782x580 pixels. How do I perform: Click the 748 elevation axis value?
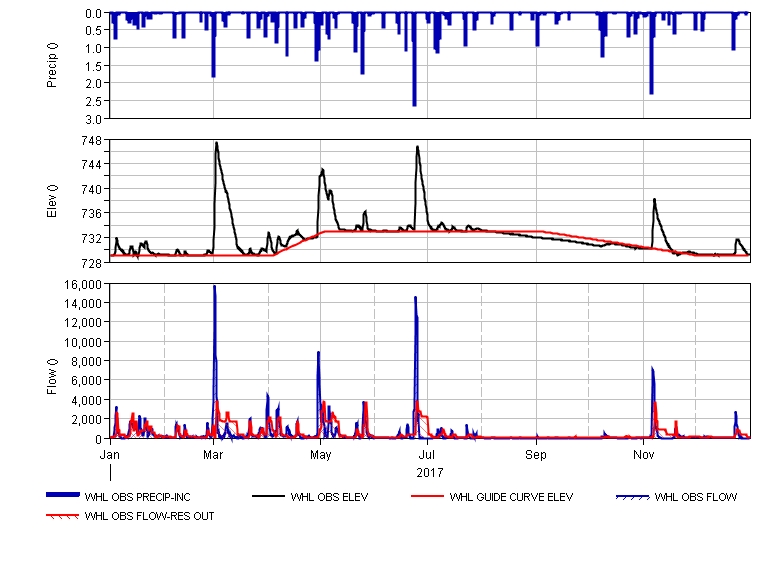91,141
